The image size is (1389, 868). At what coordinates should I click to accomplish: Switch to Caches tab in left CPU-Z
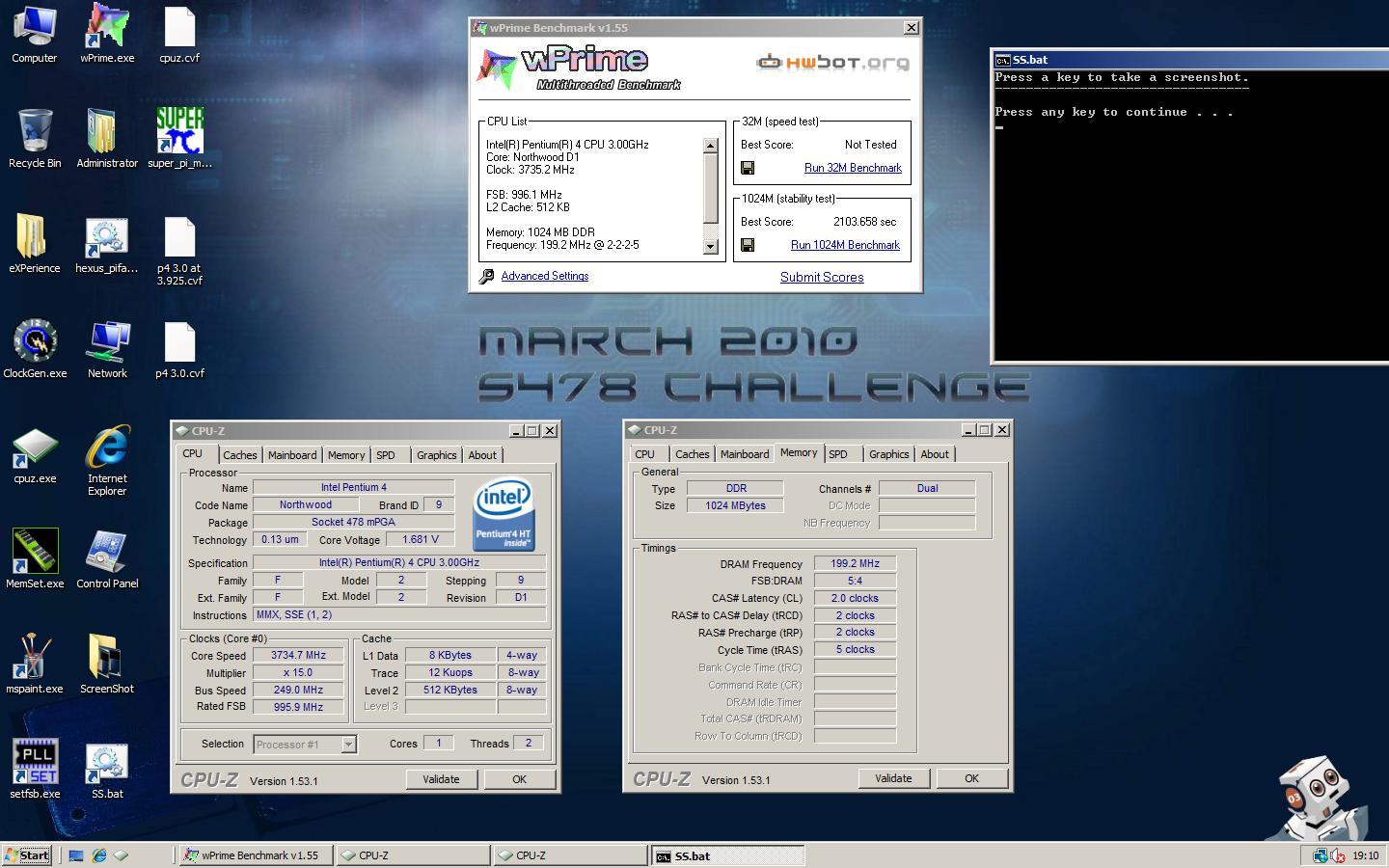point(239,455)
